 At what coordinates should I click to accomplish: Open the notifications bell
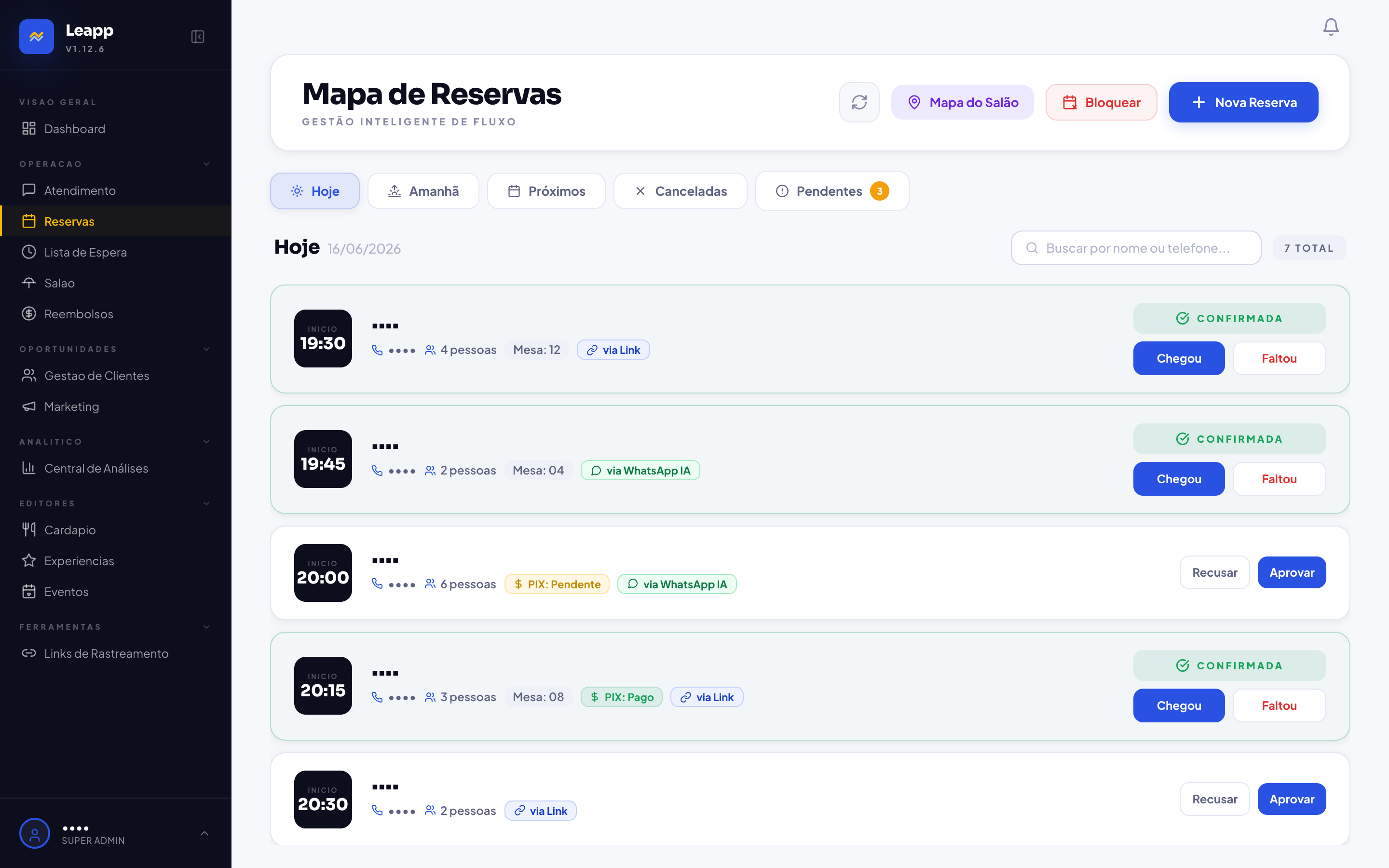[x=1331, y=27]
